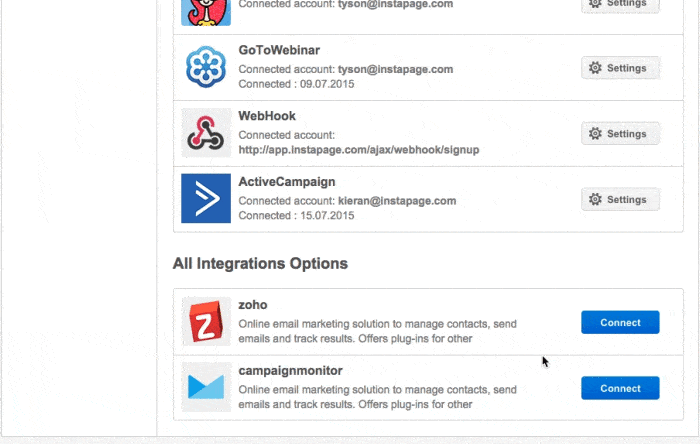The width and height of the screenshot is (700, 444).
Task: Connect the campaignmonitor integration
Action: (x=620, y=388)
